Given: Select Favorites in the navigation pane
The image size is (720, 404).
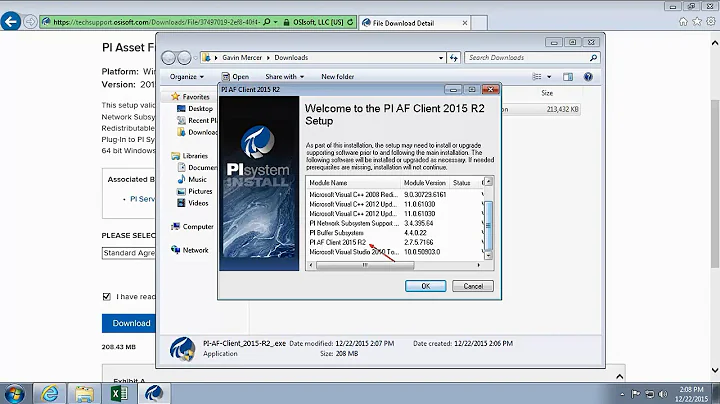Looking at the screenshot, I should 190,97.
